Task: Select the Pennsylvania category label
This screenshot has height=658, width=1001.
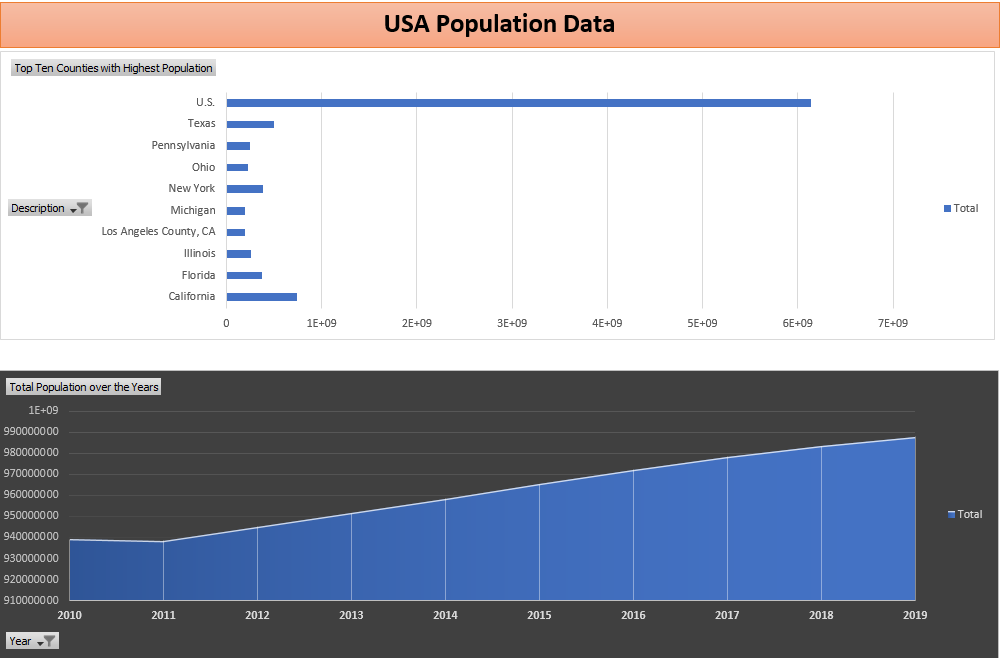Action: pyautogui.click(x=183, y=146)
